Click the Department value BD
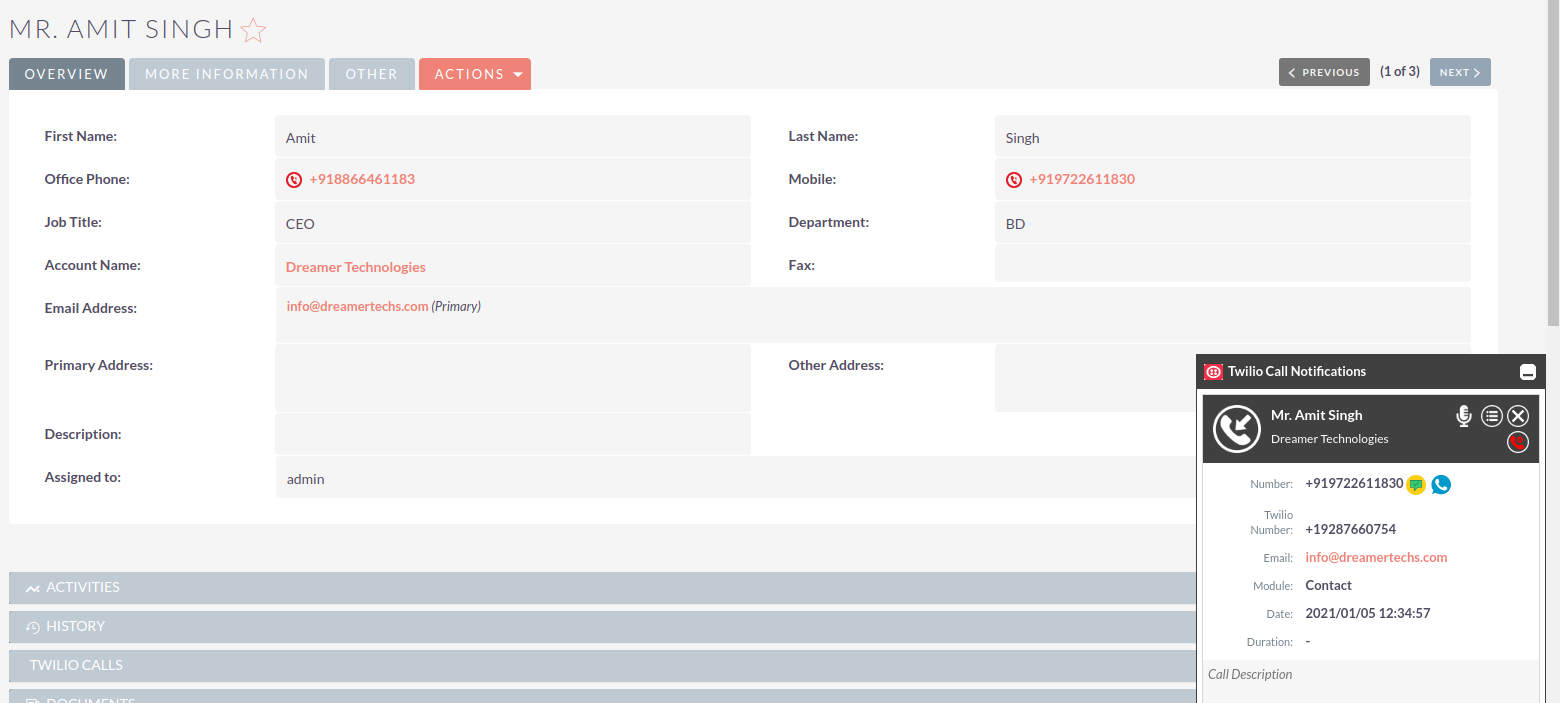The width and height of the screenshot is (1560, 703). coord(1015,224)
